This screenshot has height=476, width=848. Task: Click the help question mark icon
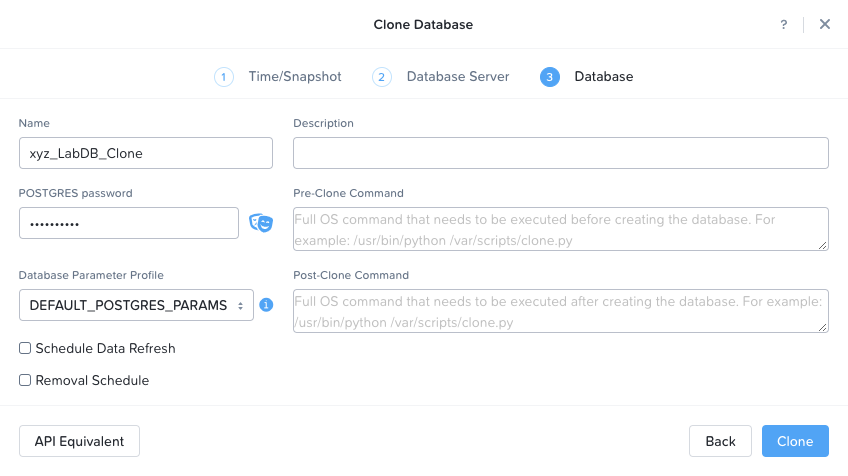[x=784, y=24]
